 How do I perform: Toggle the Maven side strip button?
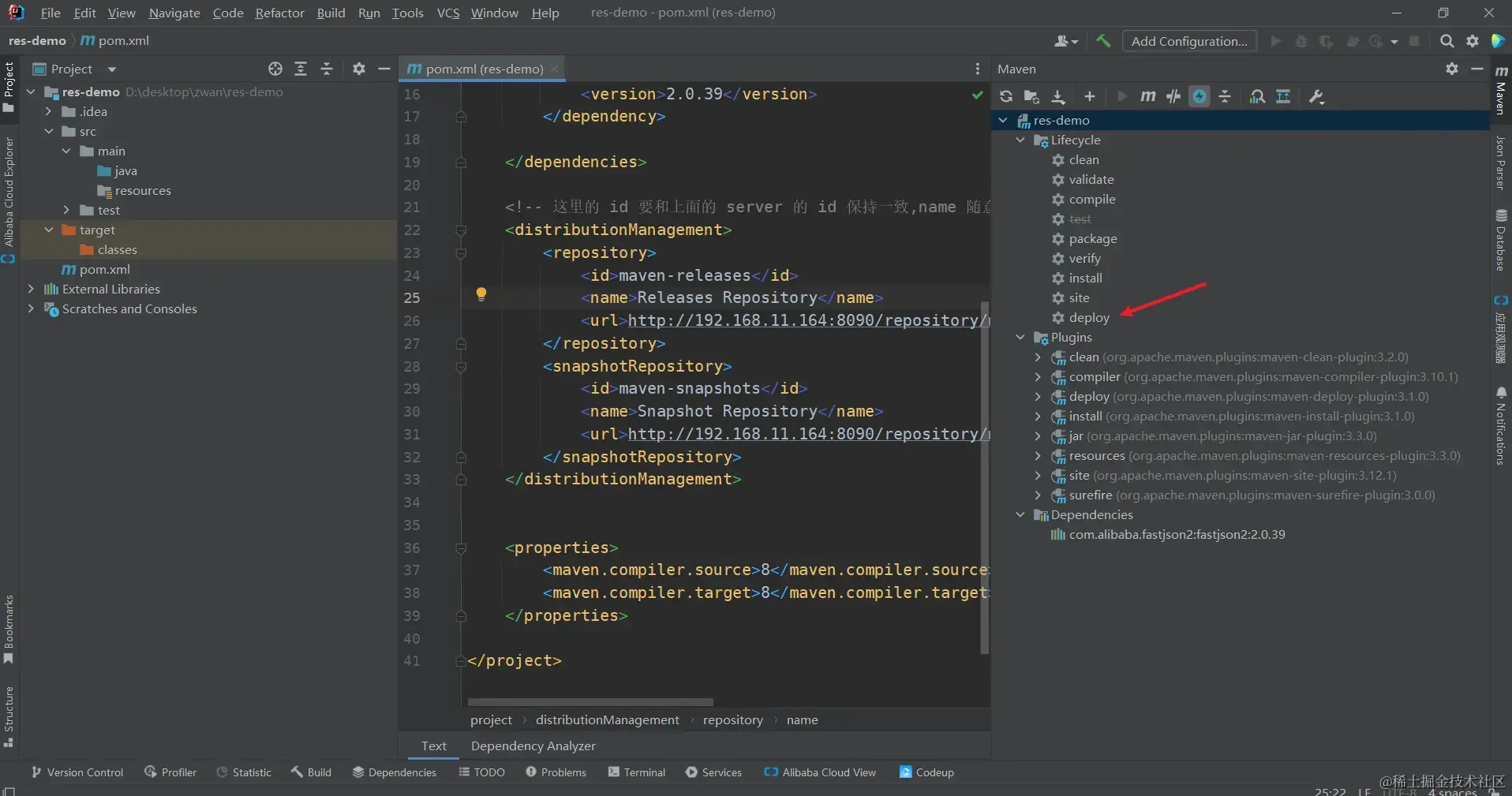pyautogui.click(x=1501, y=90)
